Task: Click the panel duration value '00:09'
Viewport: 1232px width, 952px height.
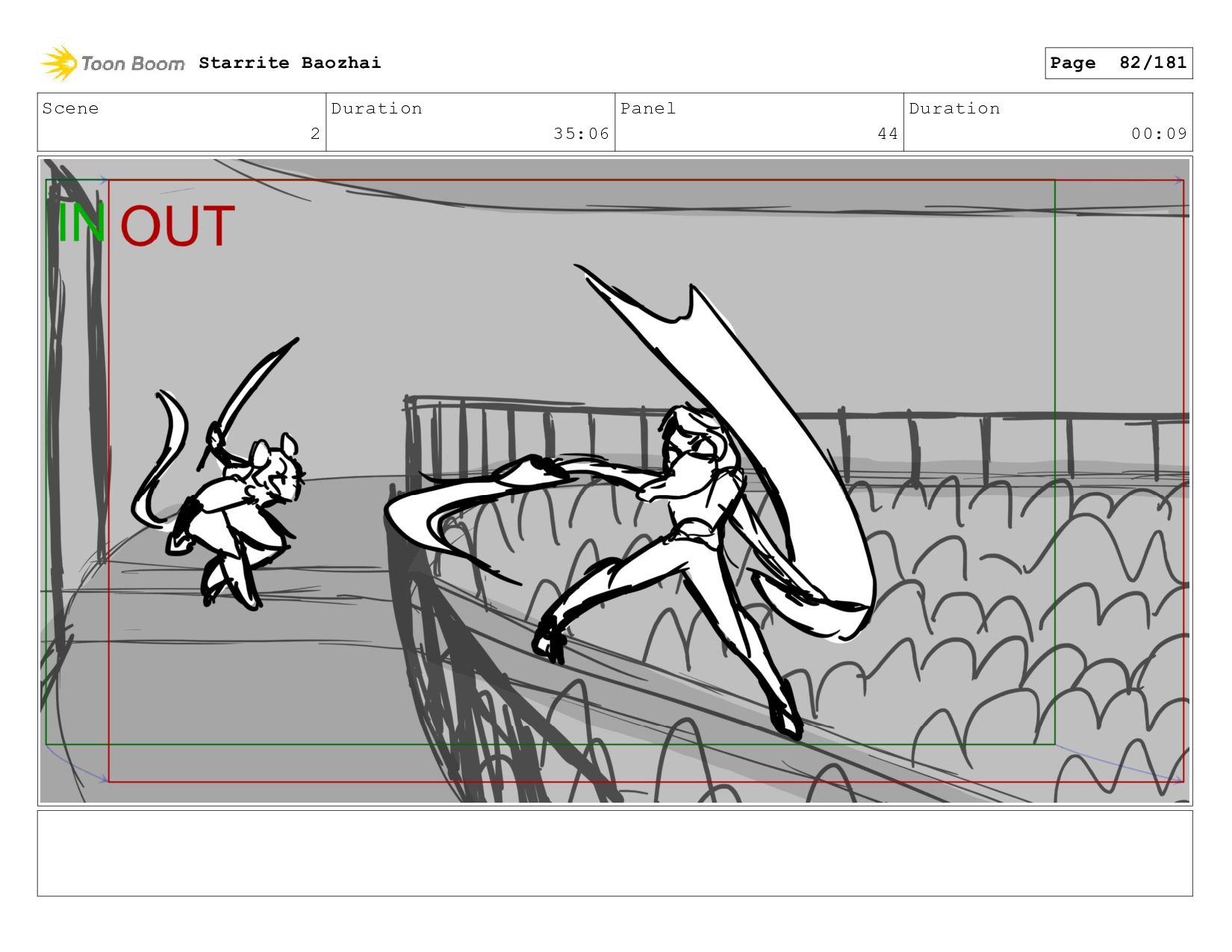Action: (1159, 134)
